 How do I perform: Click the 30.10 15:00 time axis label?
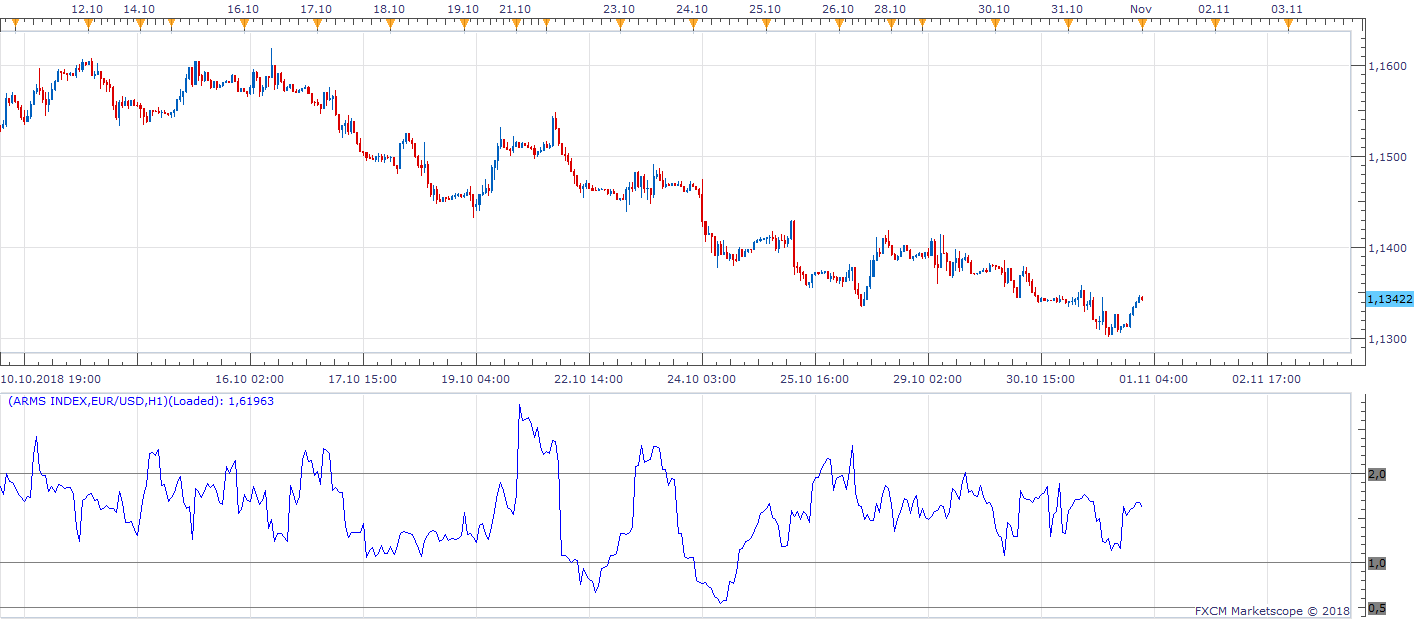[x=1041, y=379]
